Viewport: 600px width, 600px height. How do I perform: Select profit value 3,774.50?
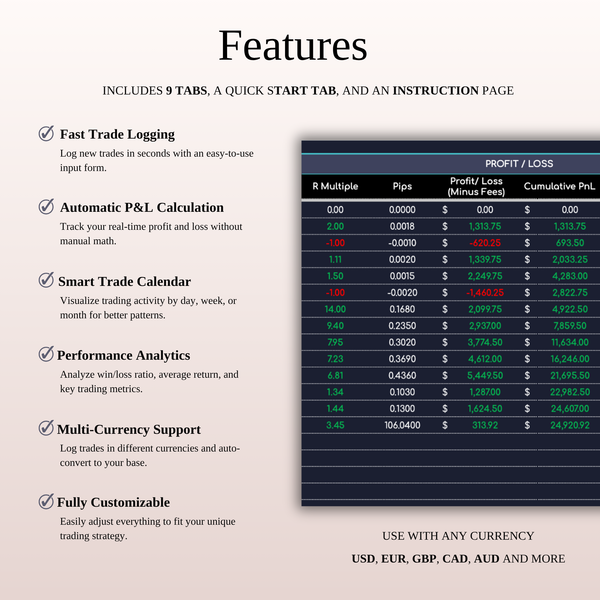tap(485, 342)
